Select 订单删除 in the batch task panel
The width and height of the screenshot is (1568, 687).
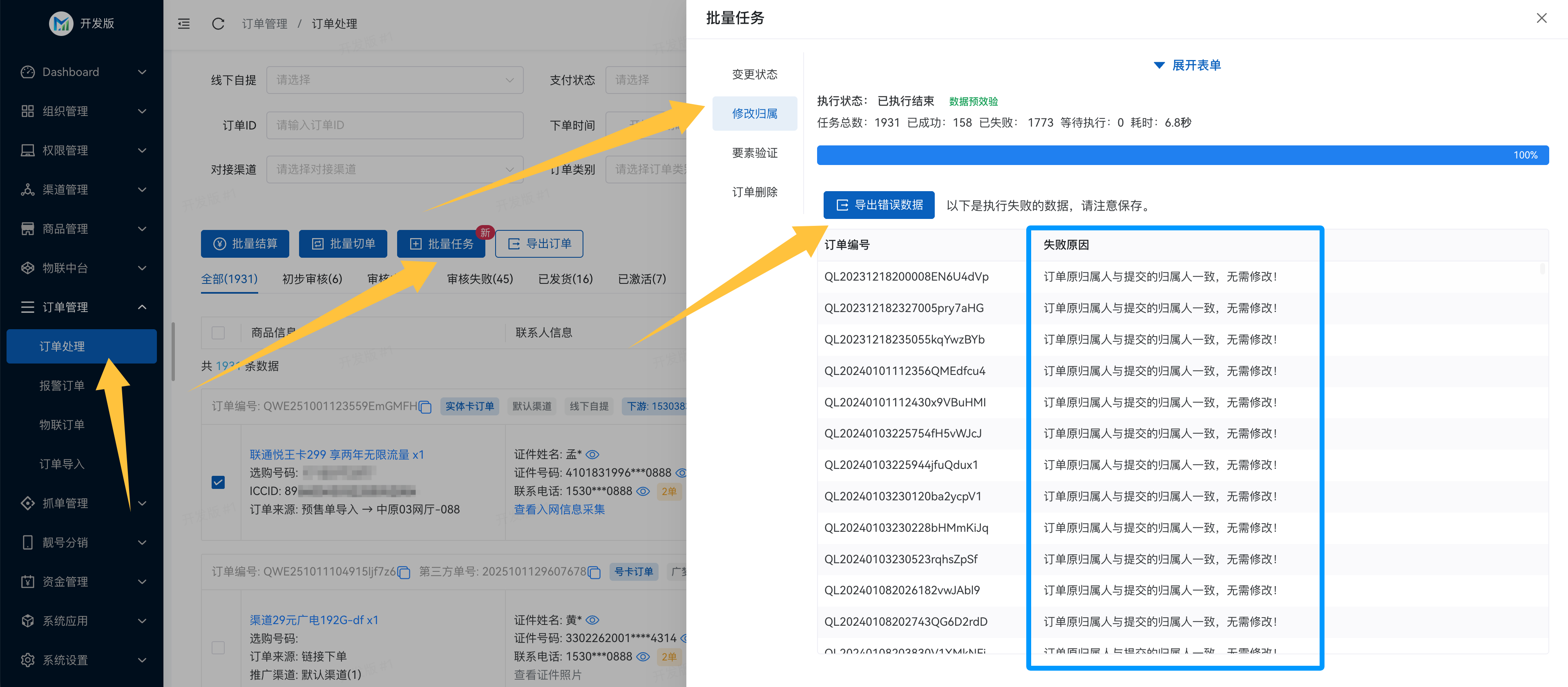click(x=755, y=192)
